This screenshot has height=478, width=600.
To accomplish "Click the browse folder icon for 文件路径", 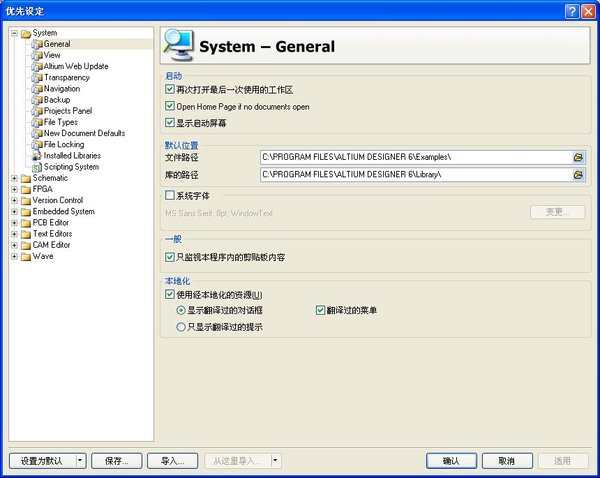I will (578, 157).
